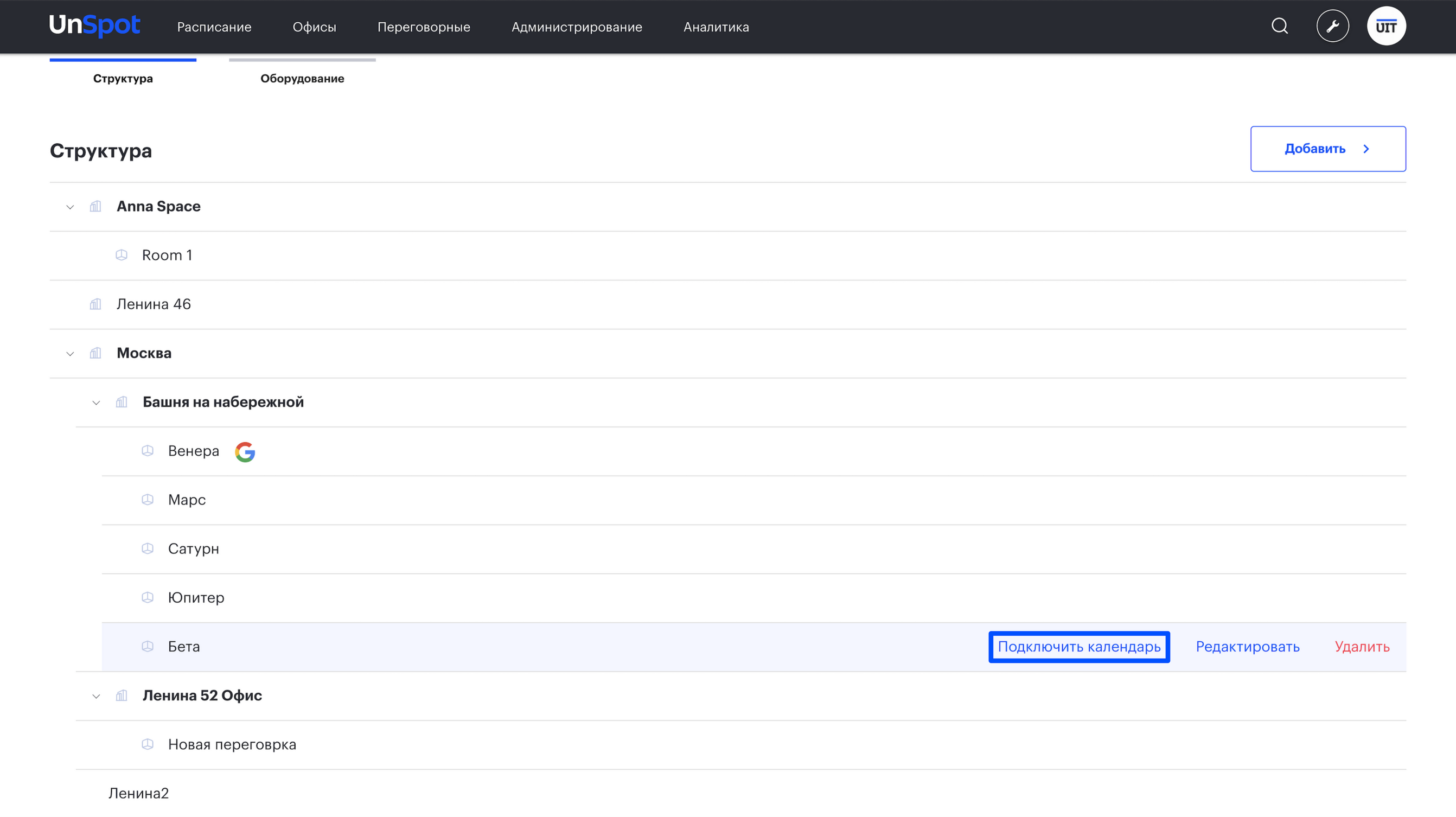Screen dimensions: 1456x817
Task: Select the Anna Space row
Action: click(728, 207)
